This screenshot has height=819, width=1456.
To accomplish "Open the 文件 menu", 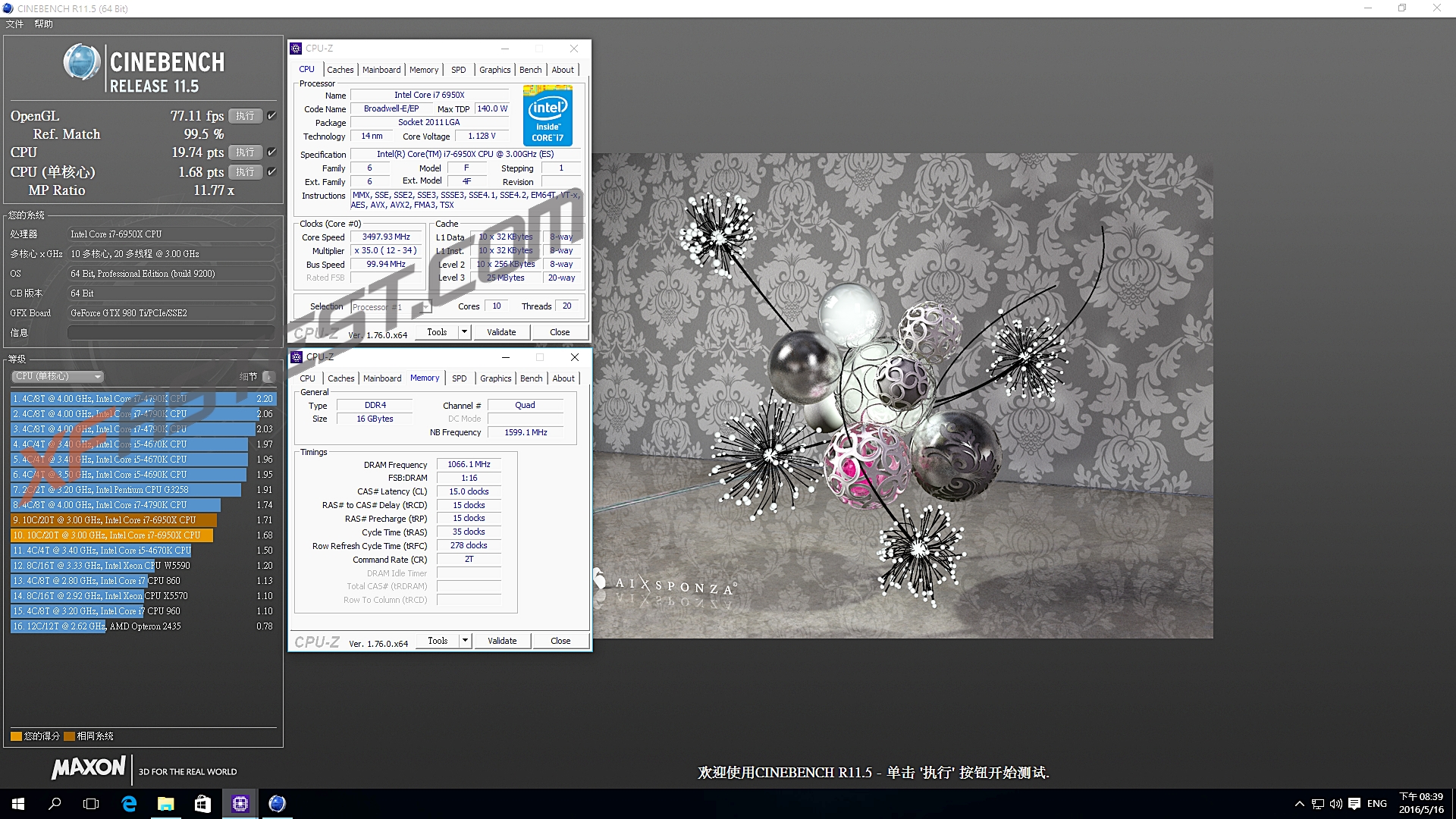I will click(x=14, y=24).
